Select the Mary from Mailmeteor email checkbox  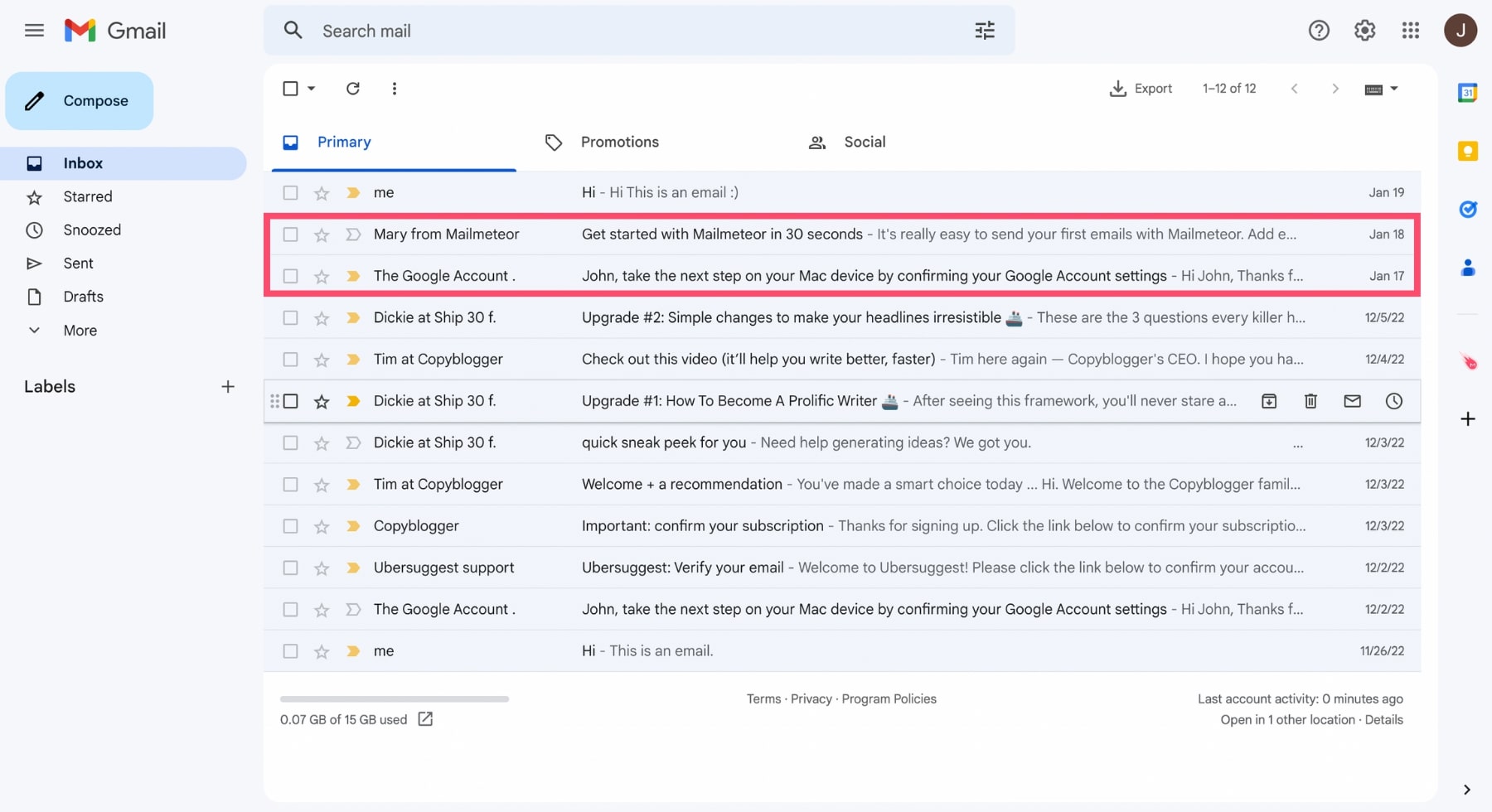[290, 234]
